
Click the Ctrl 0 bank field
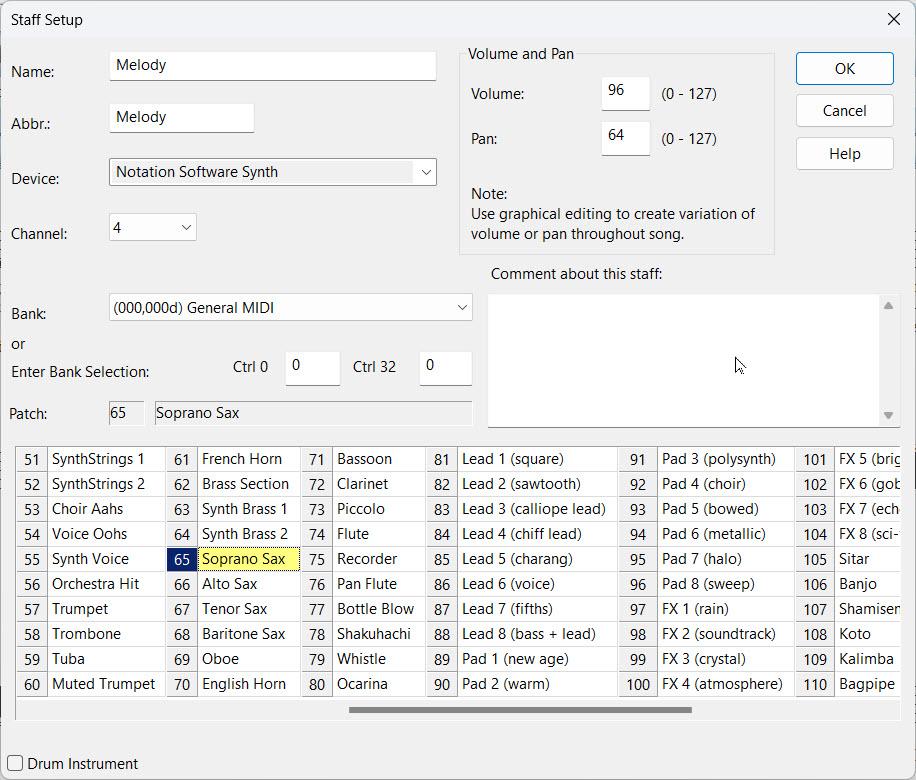coord(312,367)
